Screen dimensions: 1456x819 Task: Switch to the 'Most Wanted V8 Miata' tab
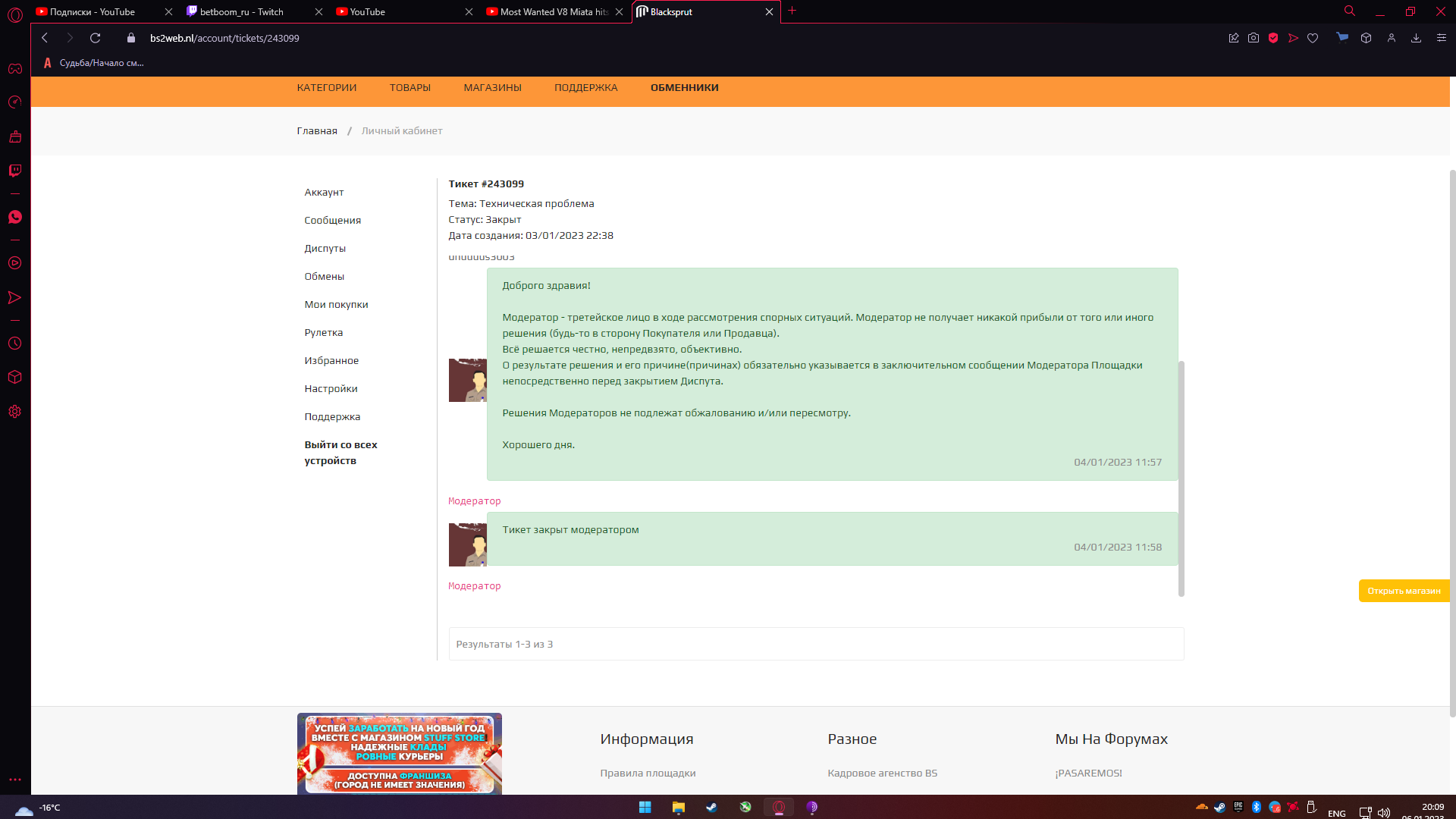[x=554, y=12]
